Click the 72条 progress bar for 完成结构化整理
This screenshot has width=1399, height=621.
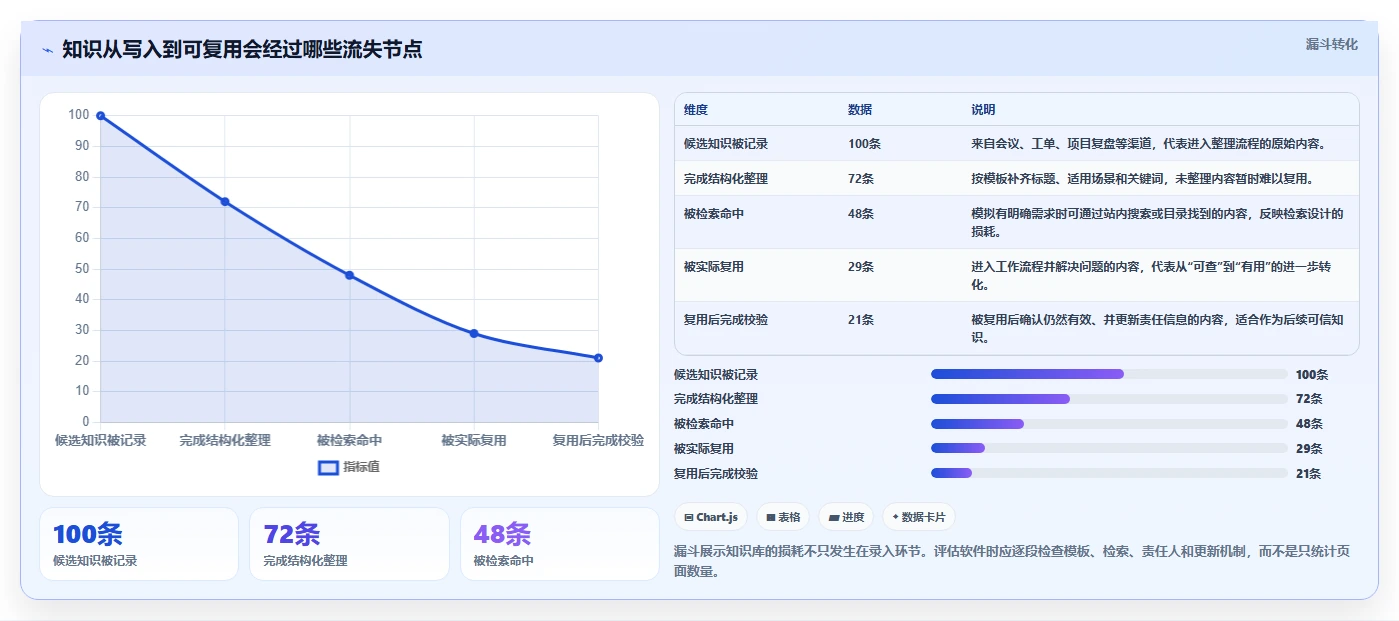tap(1109, 399)
